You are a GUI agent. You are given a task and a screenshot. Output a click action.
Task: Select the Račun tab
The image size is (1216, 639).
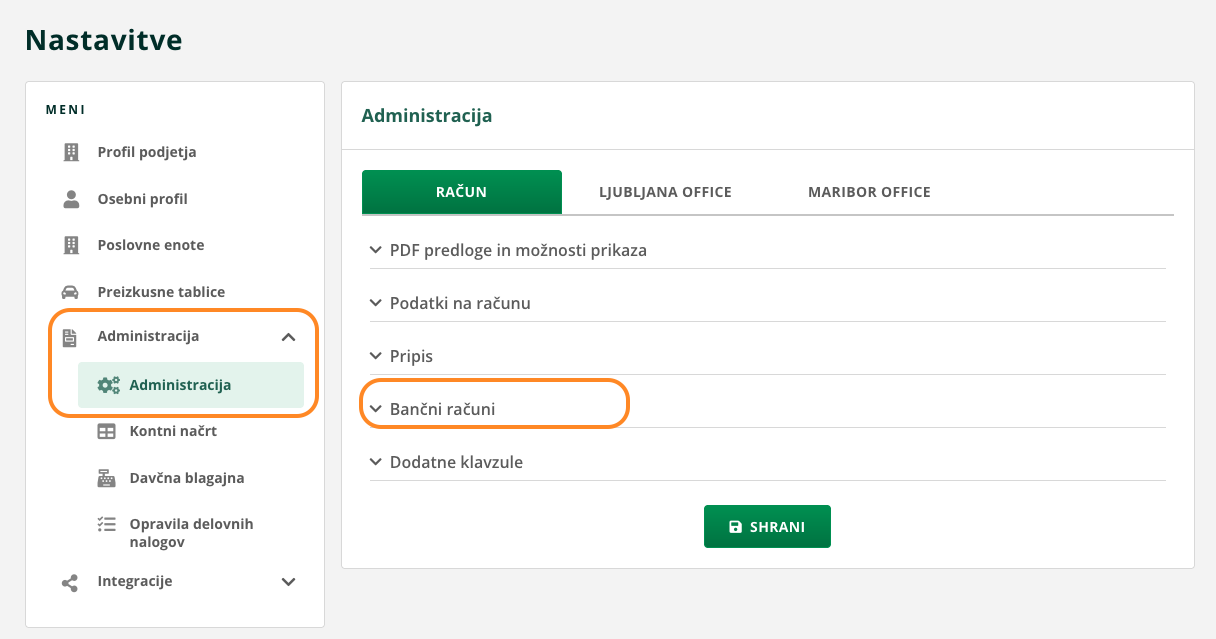(x=461, y=192)
